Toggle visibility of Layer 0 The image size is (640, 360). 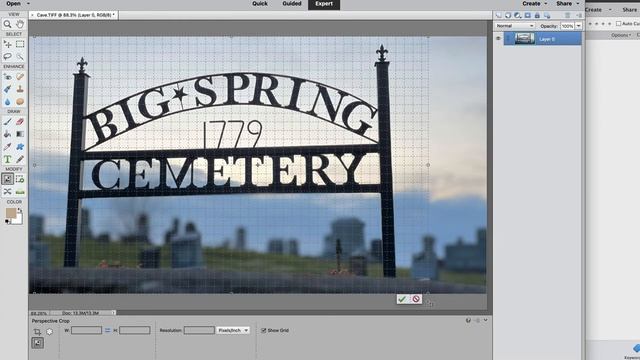498,38
